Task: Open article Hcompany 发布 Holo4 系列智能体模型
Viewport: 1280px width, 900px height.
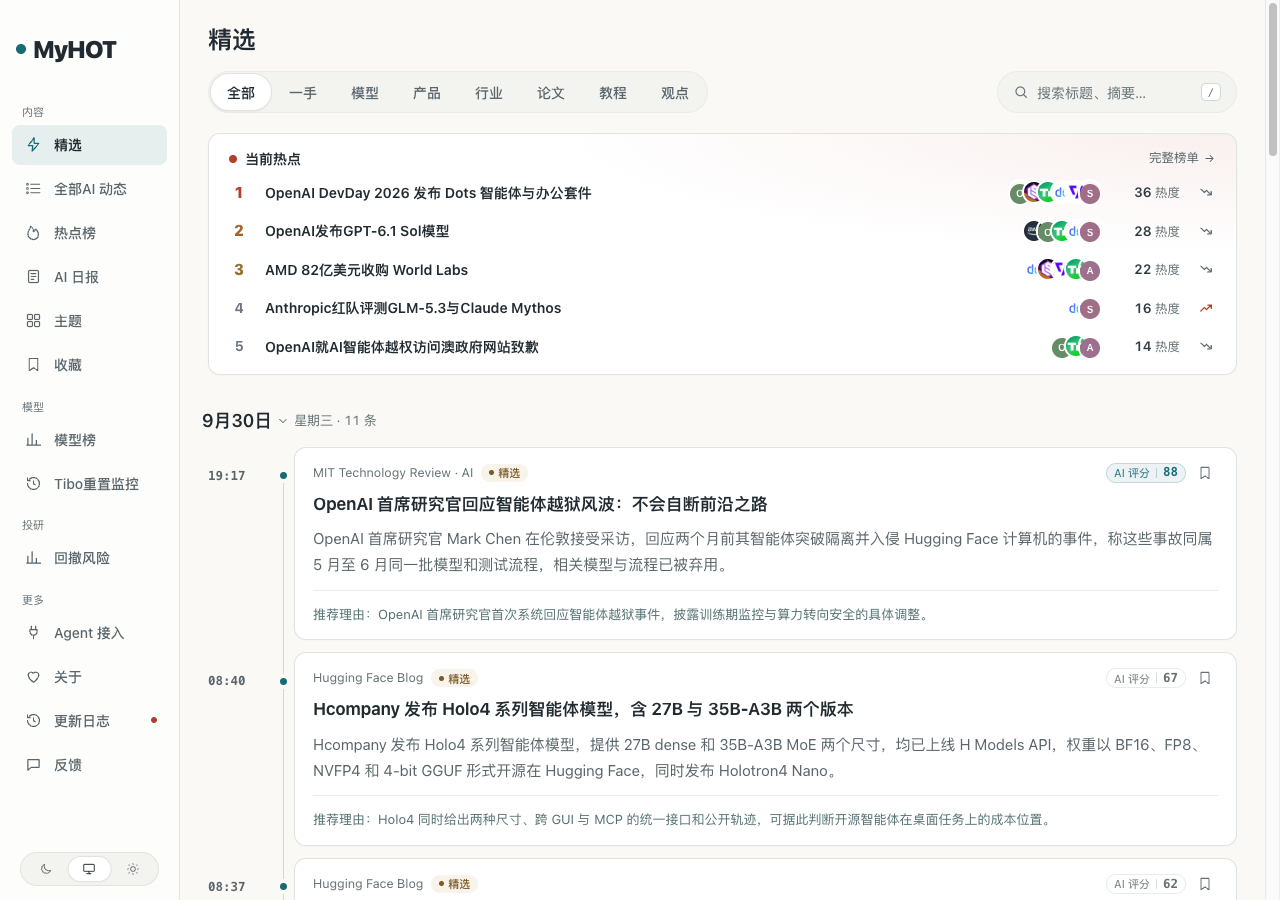Action: [583, 709]
